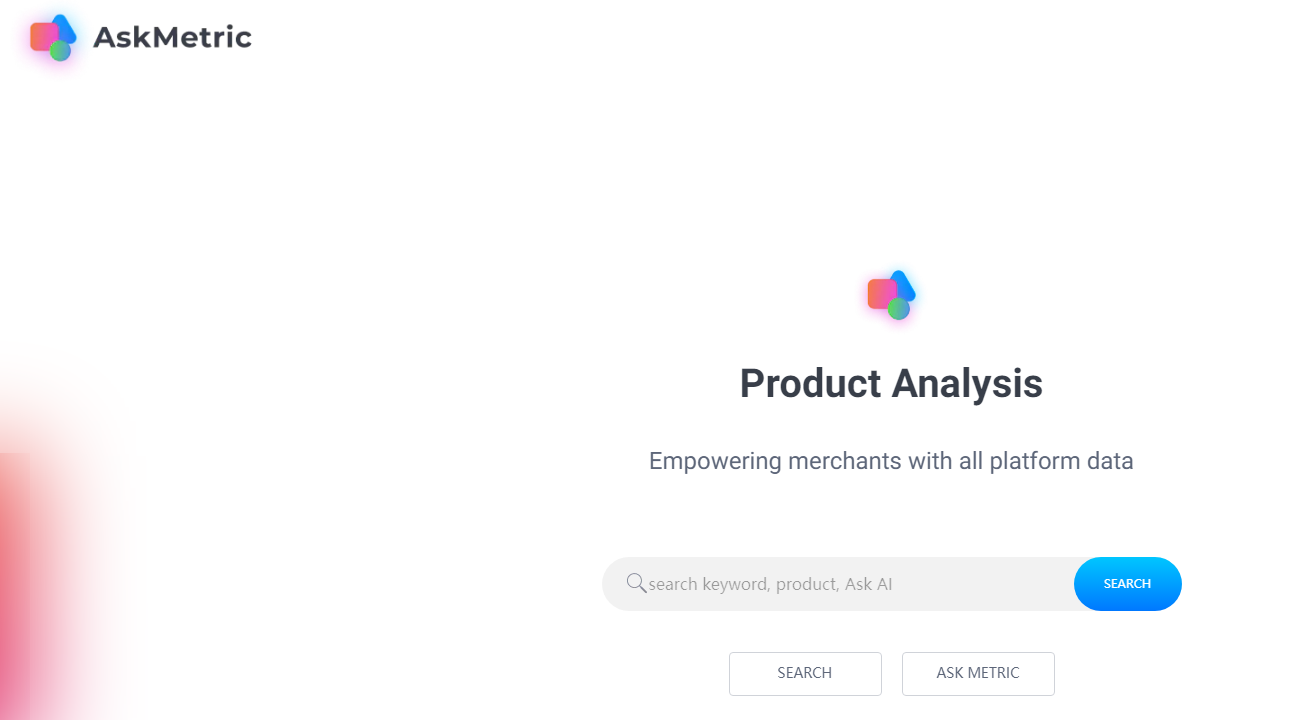Click the Product Analysis heading
1292x720 pixels.
pyautogui.click(x=891, y=384)
